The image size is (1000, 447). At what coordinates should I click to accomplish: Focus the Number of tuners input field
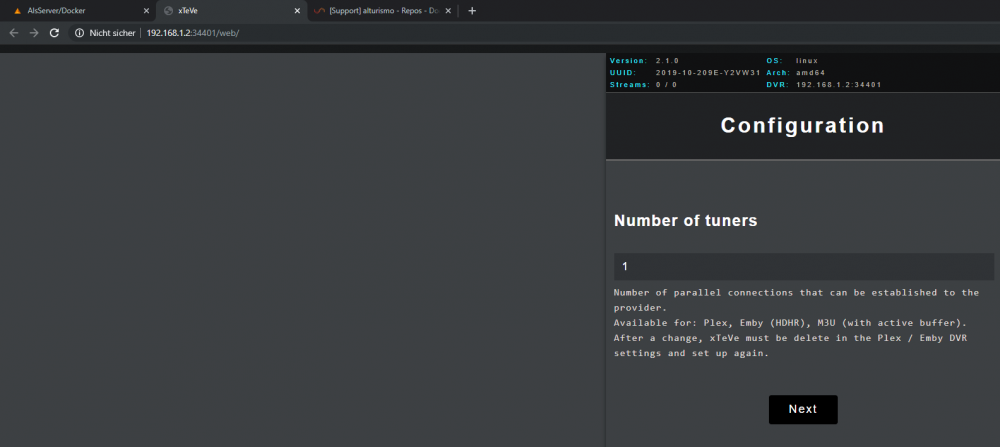point(804,267)
